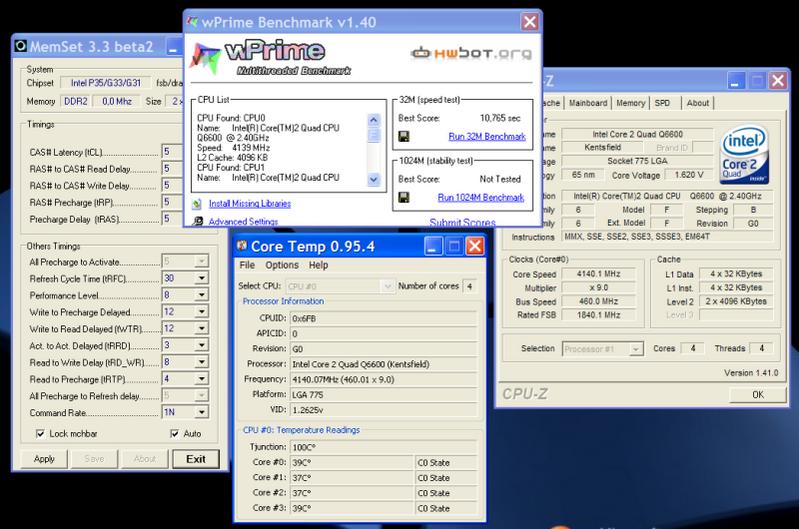Click the Tjunction 100C value
Image resolution: width=799 pixels, height=529 pixels.
[x=384, y=447]
